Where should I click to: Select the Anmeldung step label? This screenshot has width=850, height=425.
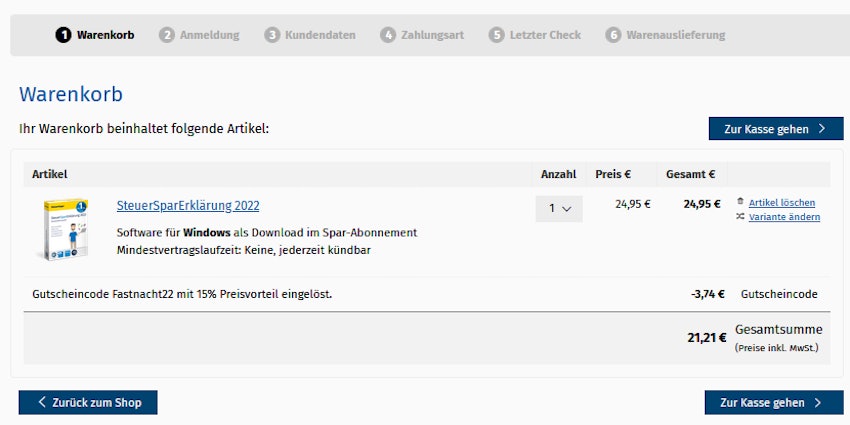click(x=209, y=35)
